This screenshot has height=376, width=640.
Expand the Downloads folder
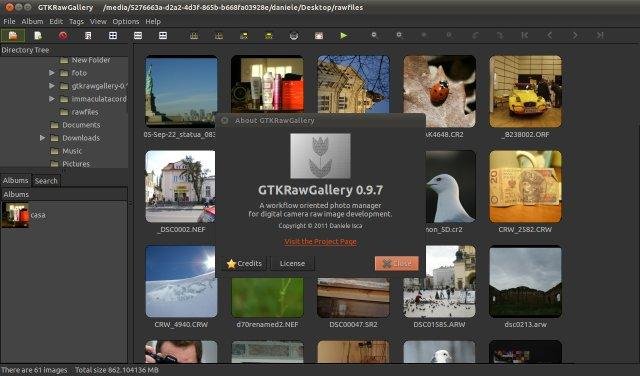(42, 138)
